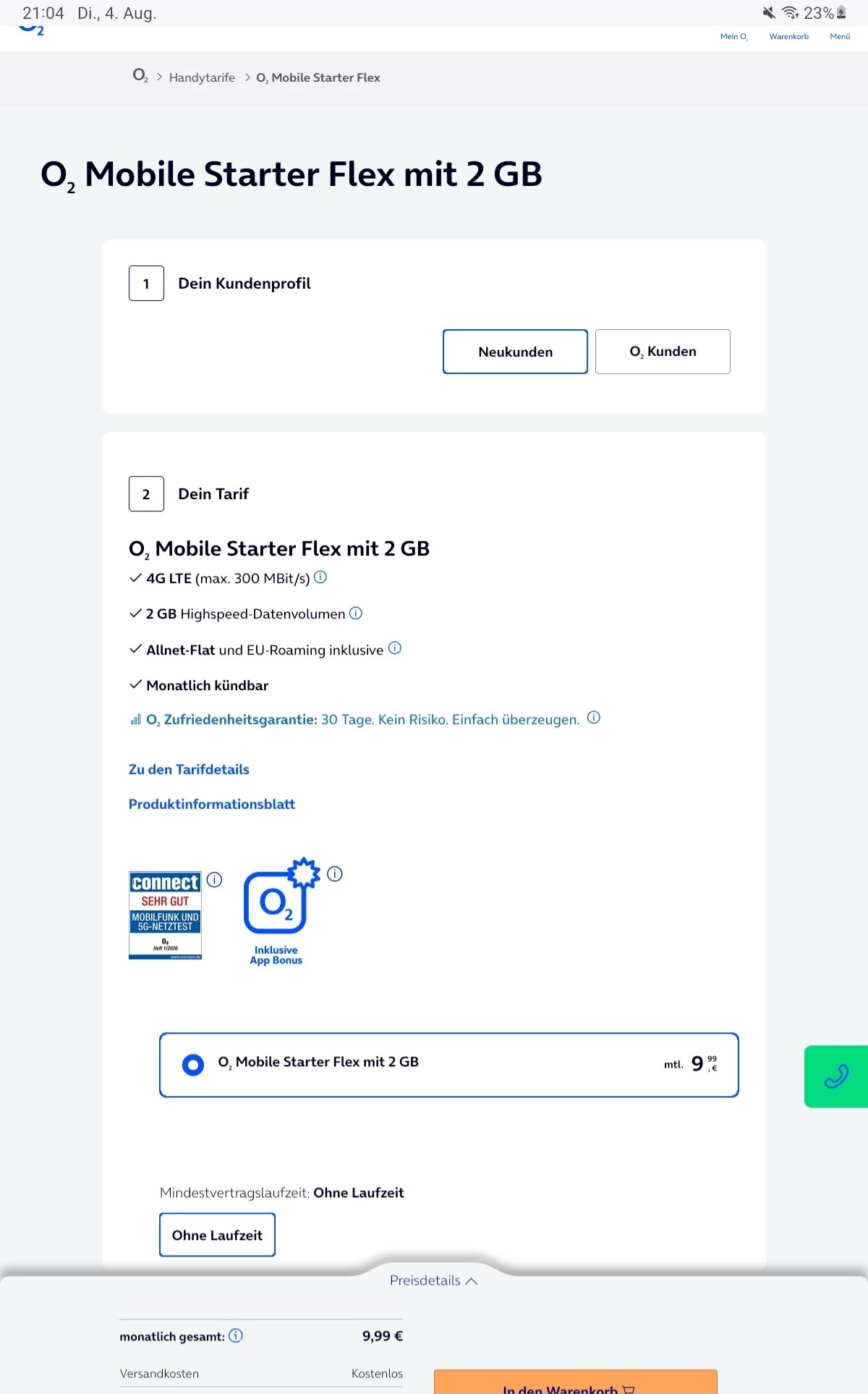Select Neukunden customer profile
The height and width of the screenshot is (1394, 868).
[x=515, y=352]
